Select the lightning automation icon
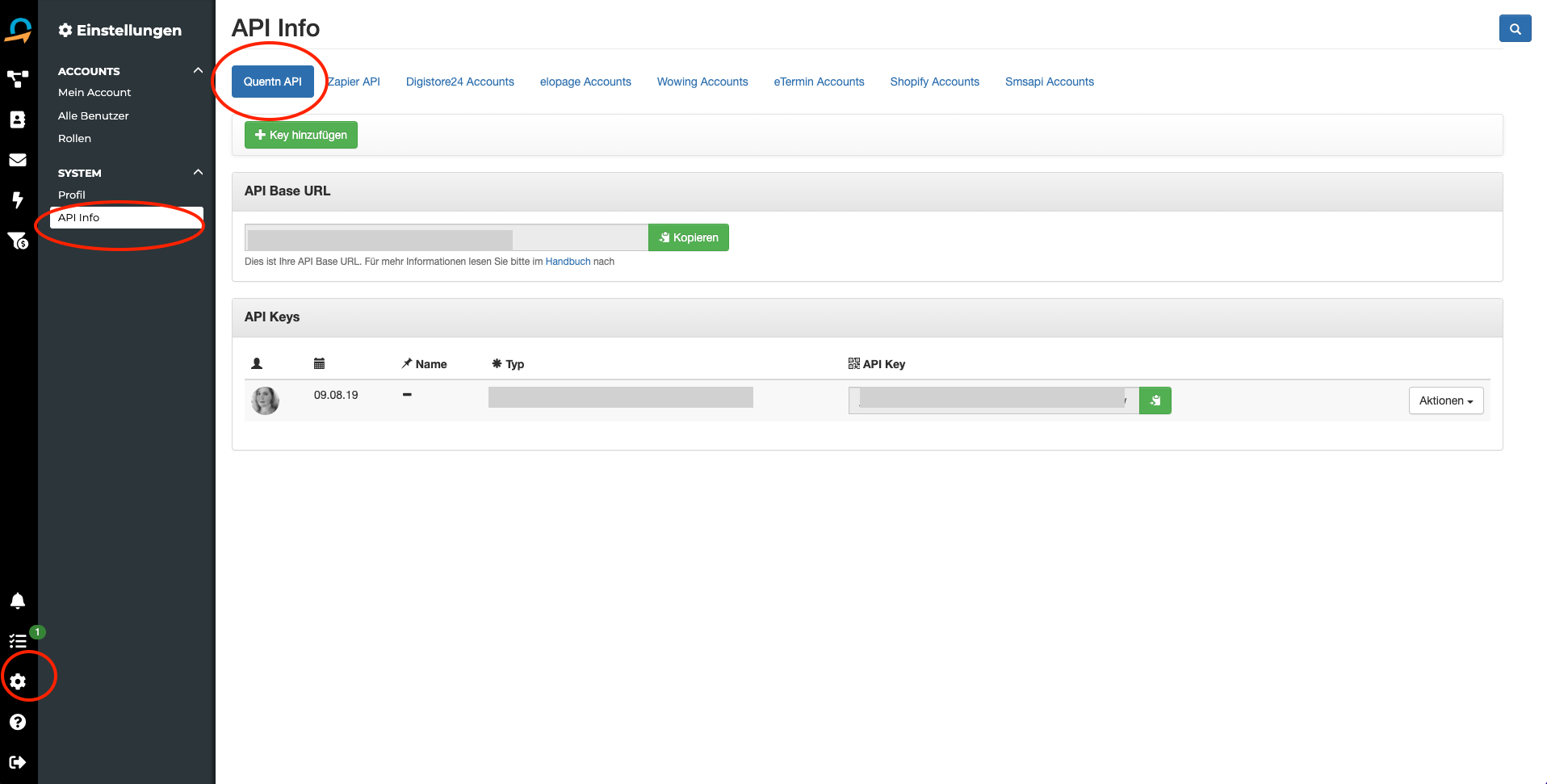 click(19, 200)
